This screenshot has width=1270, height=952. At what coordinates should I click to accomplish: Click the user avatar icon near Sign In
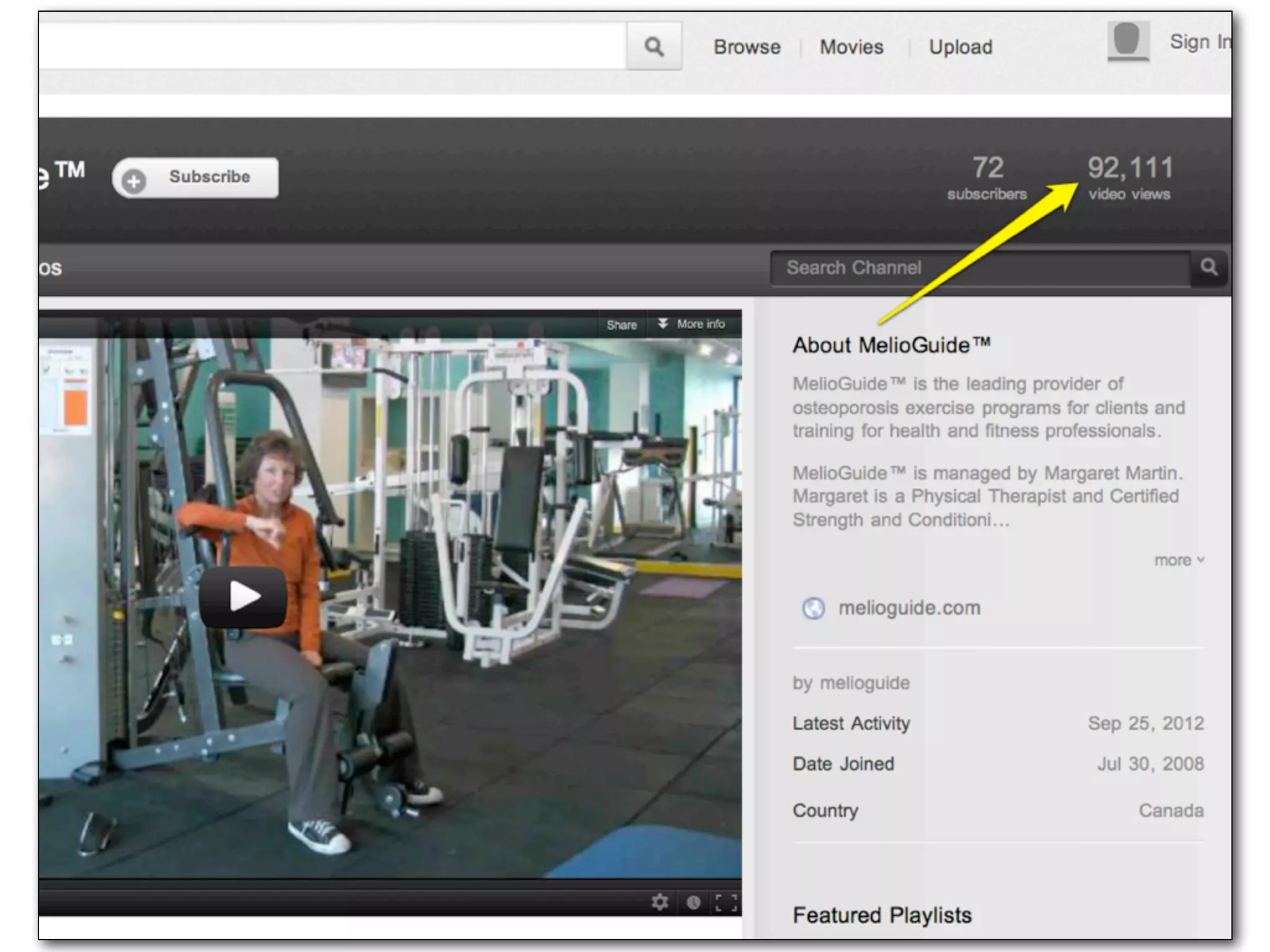(1128, 41)
